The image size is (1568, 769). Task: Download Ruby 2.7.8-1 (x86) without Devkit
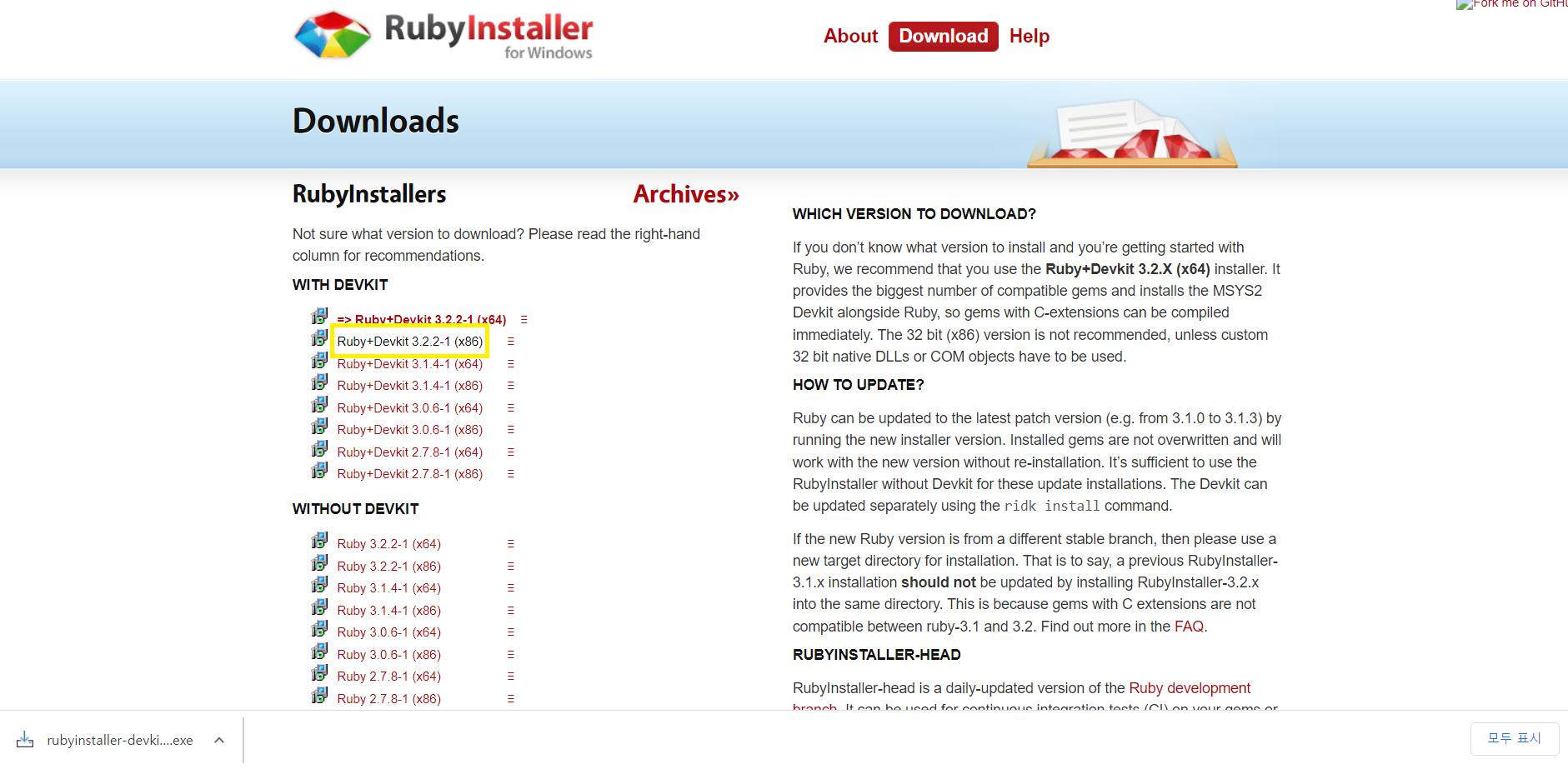(389, 699)
